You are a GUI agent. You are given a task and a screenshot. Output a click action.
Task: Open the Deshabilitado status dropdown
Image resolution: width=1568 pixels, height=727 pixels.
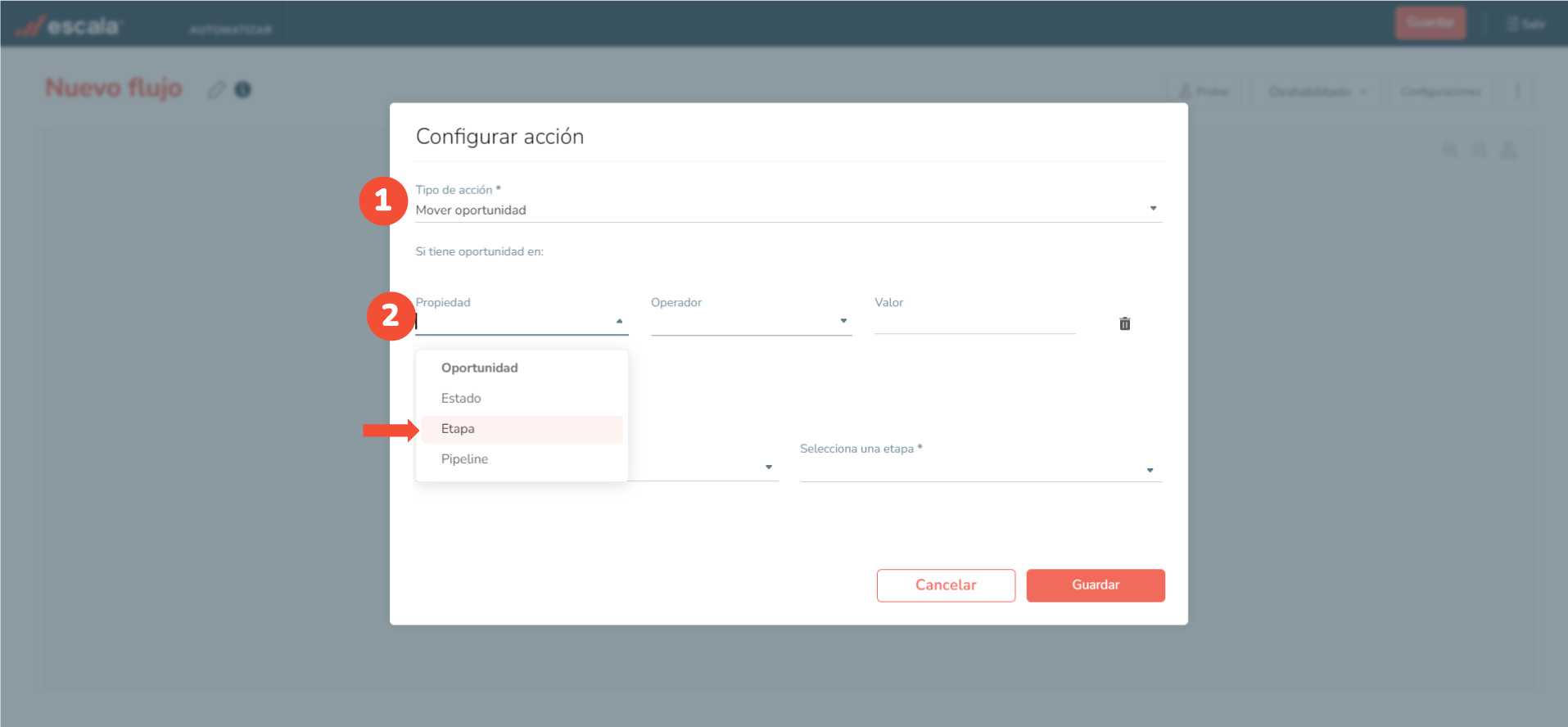[1317, 92]
